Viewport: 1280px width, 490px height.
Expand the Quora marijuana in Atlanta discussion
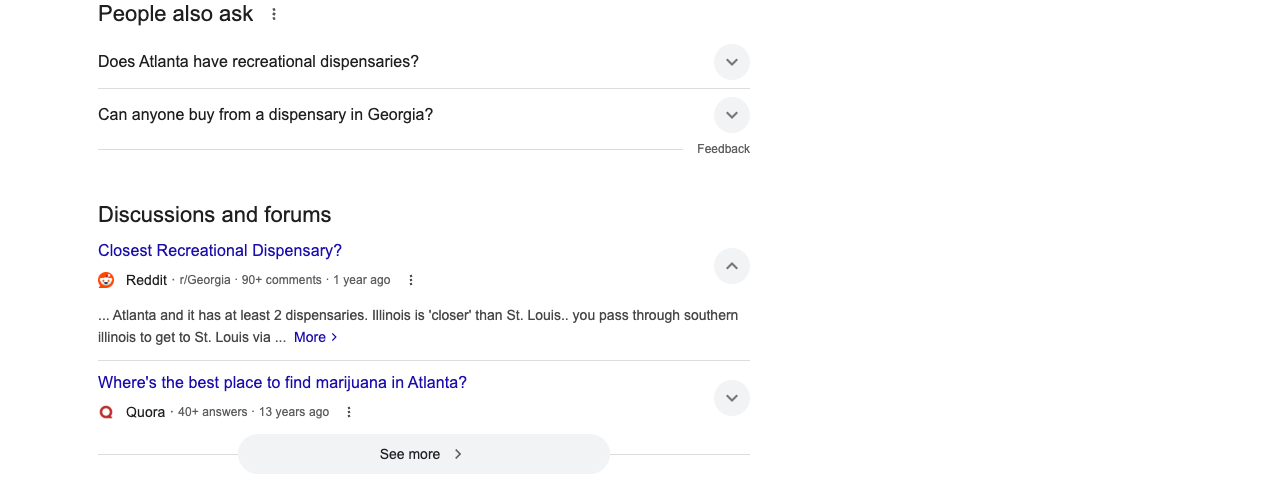pos(732,398)
